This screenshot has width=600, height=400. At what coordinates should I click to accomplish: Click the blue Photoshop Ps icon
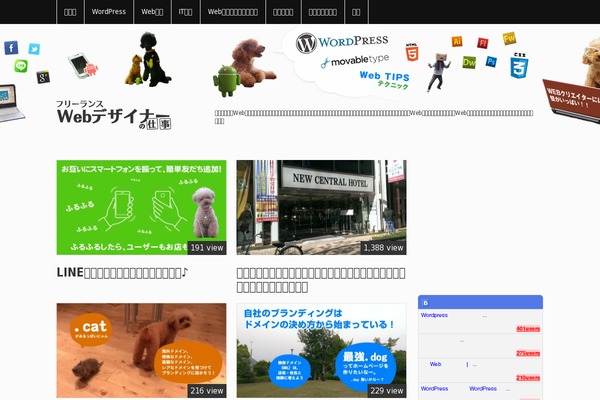[x=491, y=61]
